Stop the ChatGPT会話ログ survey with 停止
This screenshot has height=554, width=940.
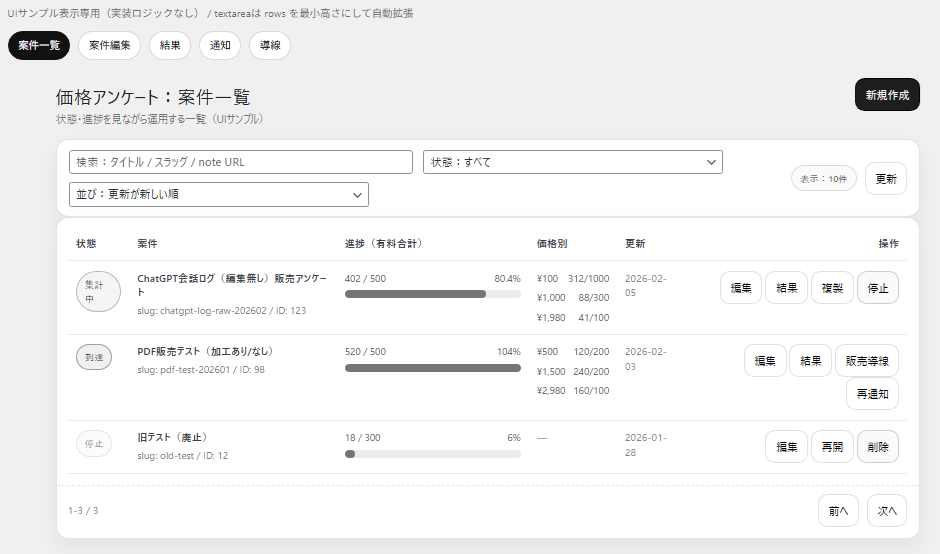(x=878, y=288)
